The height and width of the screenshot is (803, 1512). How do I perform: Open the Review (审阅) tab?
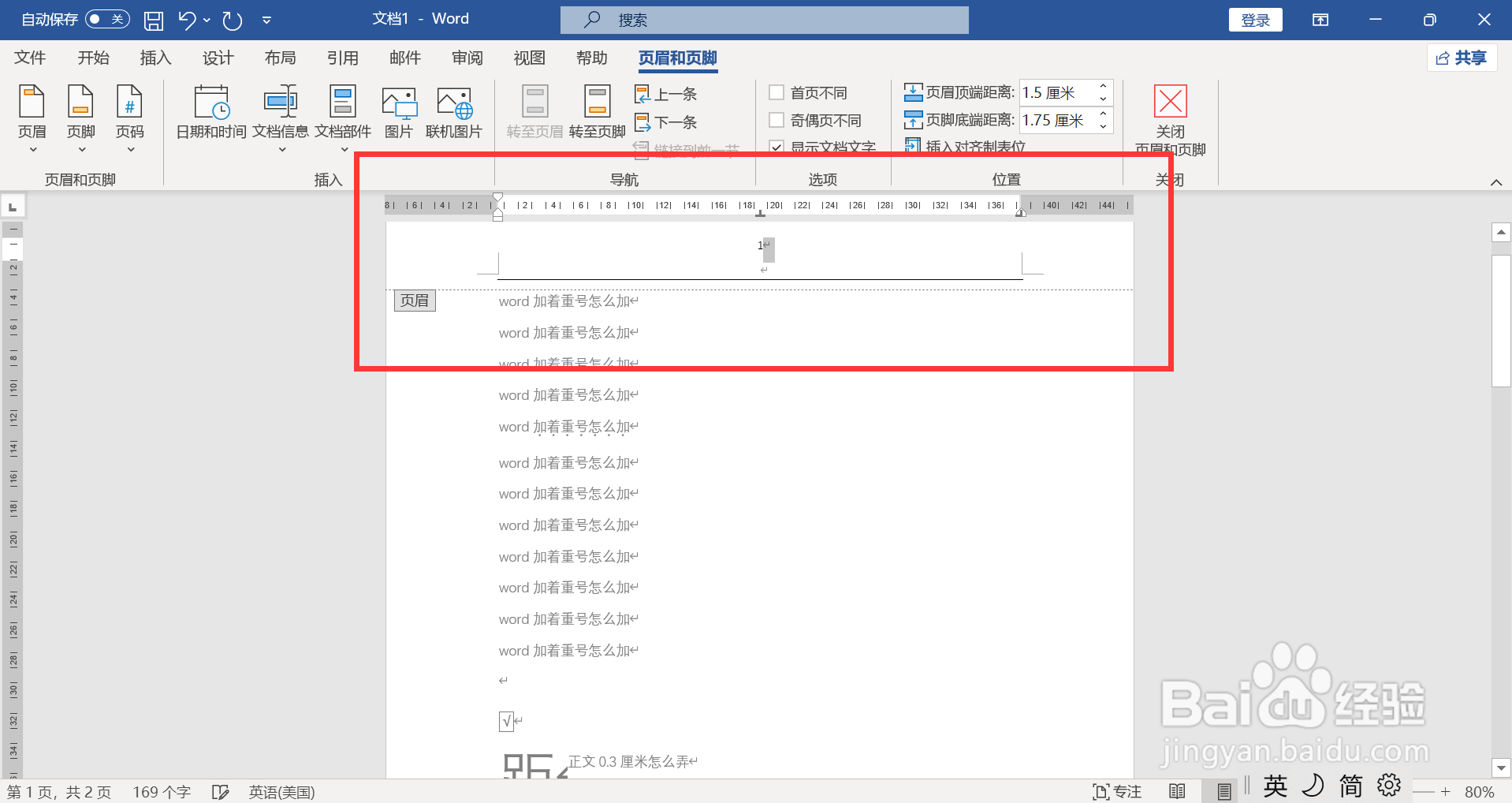click(x=467, y=58)
